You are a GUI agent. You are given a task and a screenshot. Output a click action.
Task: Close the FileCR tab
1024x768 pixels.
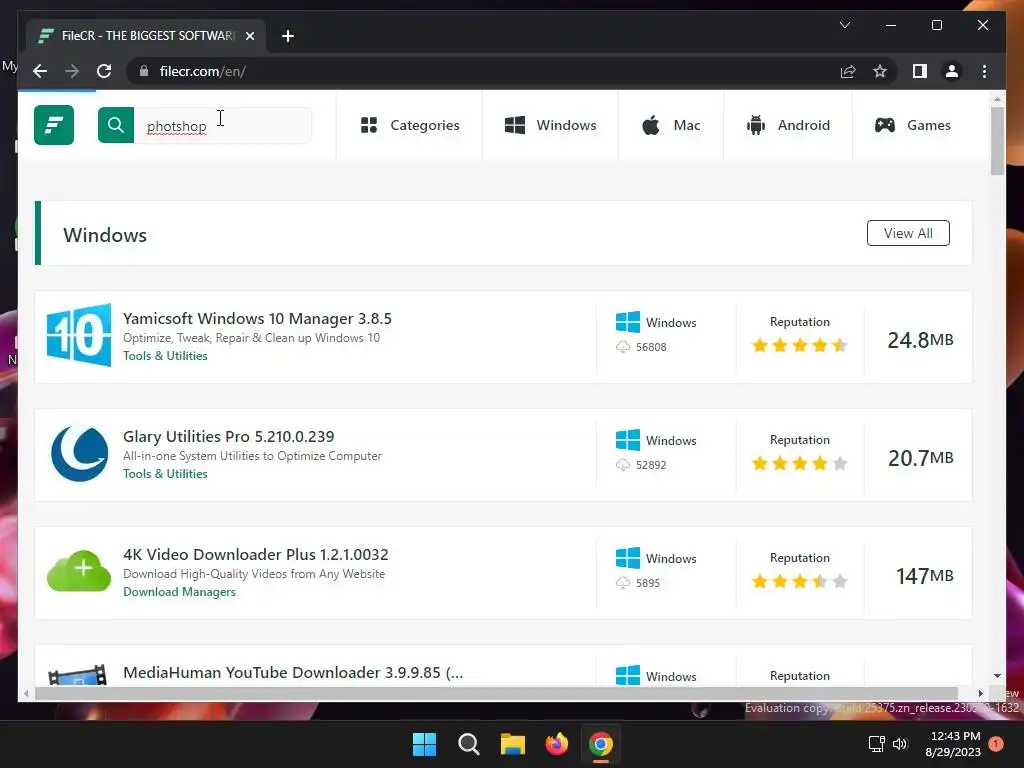(x=249, y=36)
